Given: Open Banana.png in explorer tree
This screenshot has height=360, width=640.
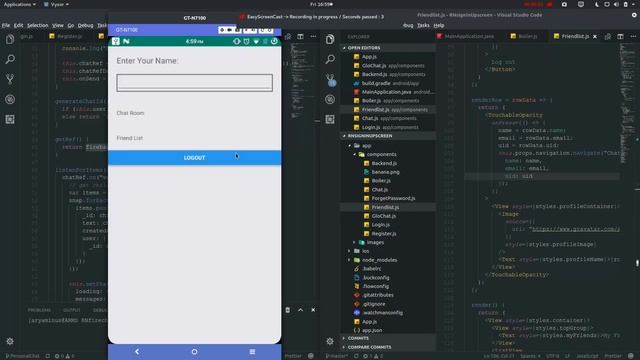Looking at the screenshot, I should point(385,172).
